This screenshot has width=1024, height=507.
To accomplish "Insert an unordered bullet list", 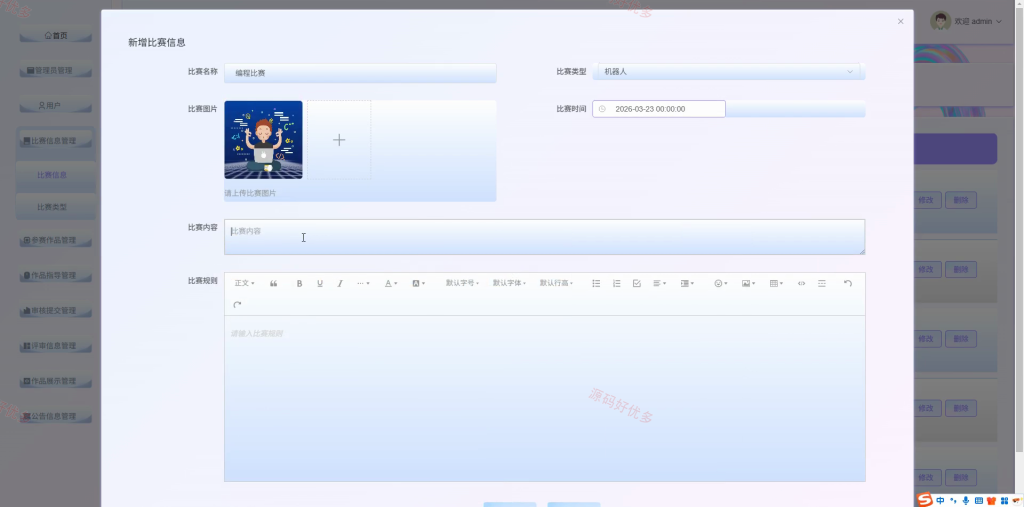I will 596,284.
